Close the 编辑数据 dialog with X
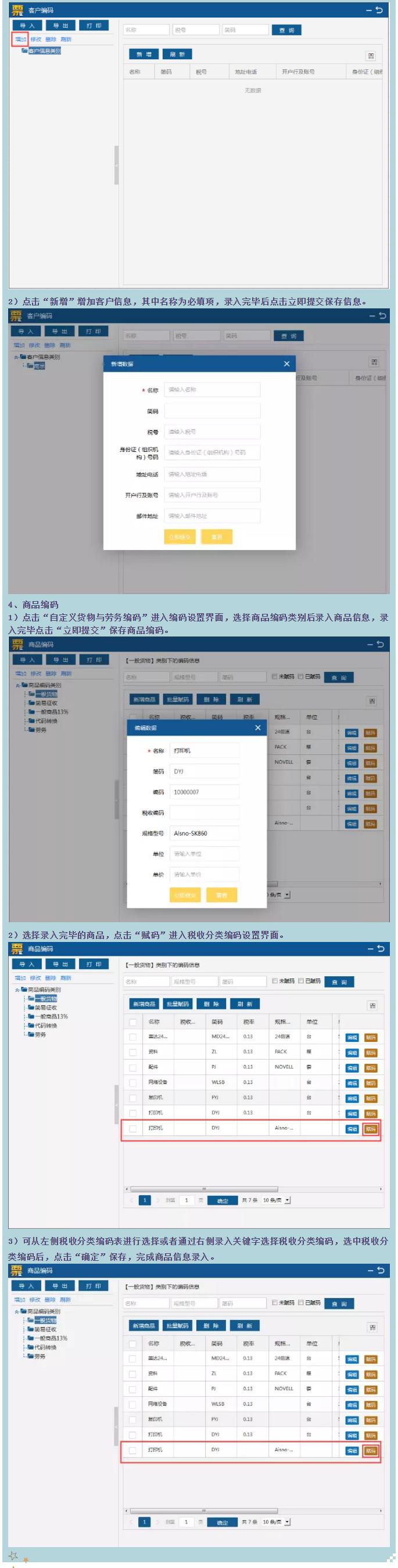 [257, 728]
